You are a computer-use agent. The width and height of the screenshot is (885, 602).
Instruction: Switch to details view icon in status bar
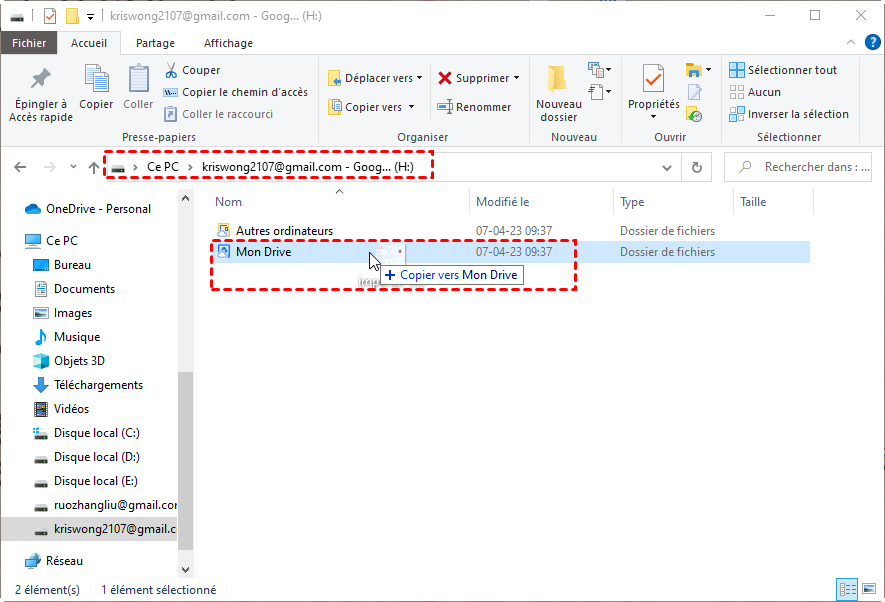[x=847, y=590]
